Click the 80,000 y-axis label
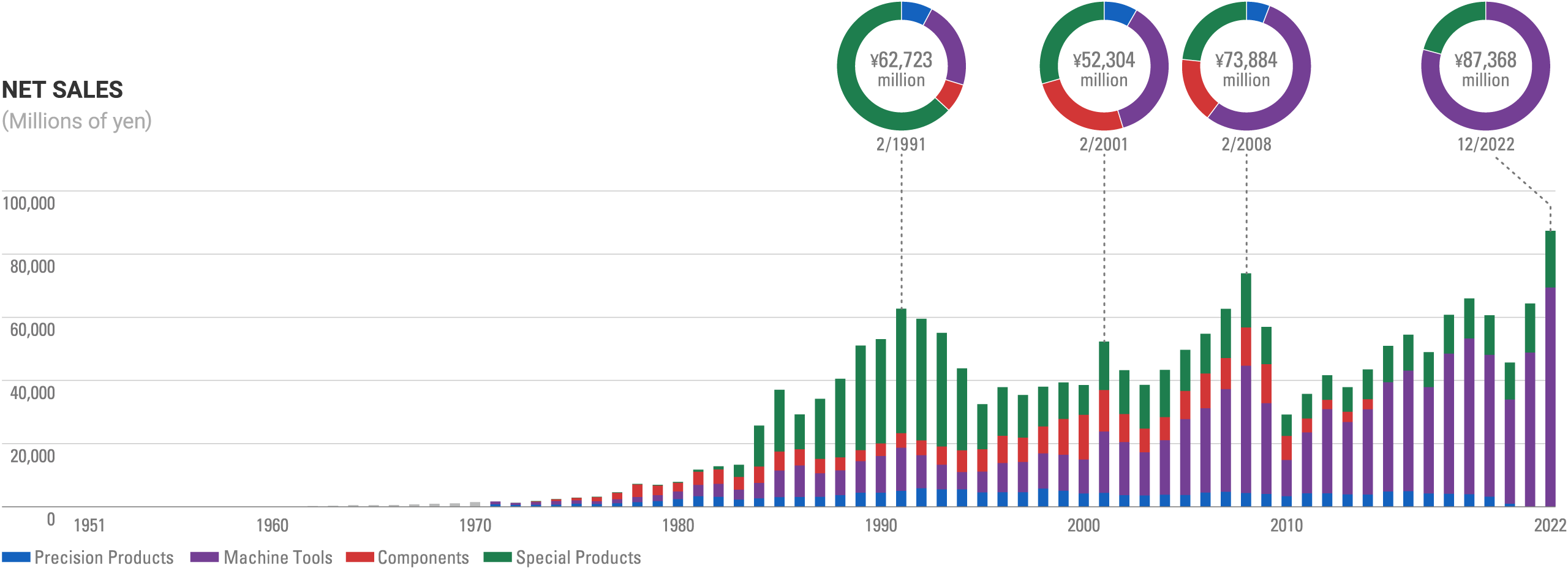 point(32,266)
